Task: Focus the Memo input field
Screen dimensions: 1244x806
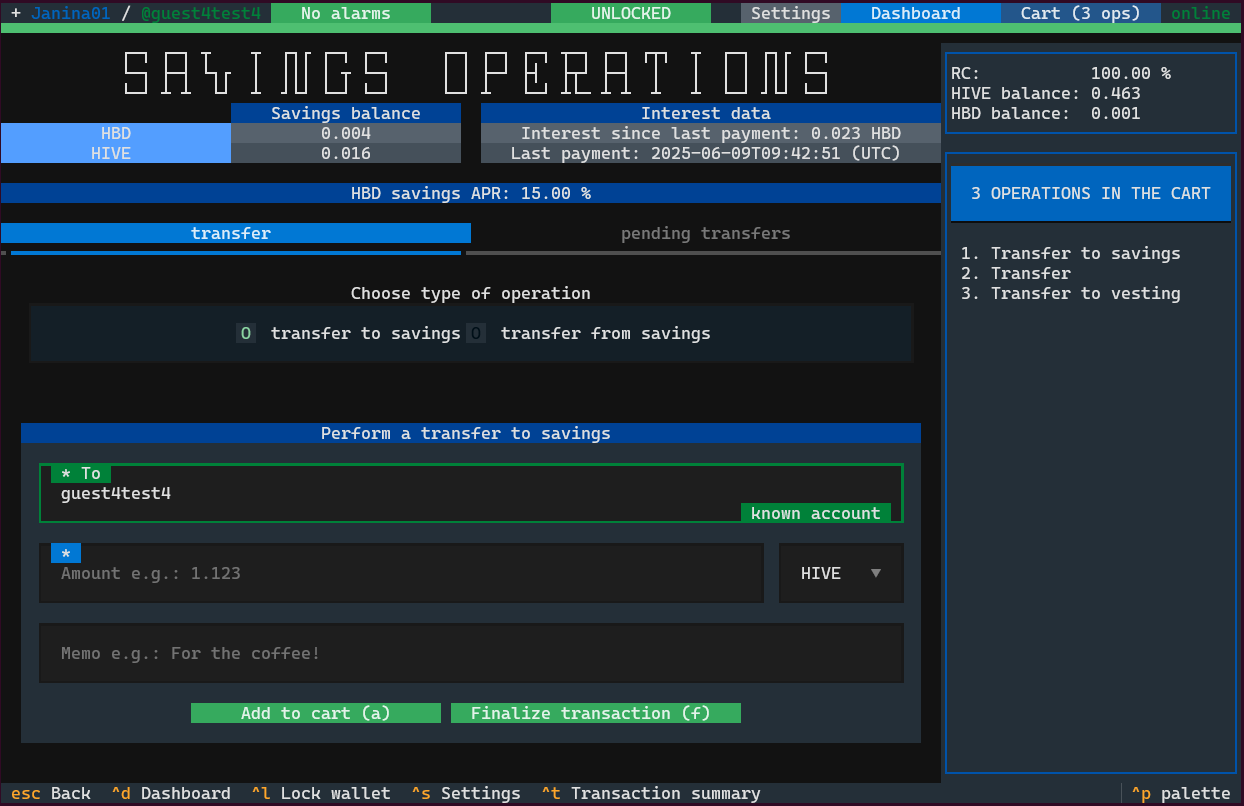Action: [471, 653]
